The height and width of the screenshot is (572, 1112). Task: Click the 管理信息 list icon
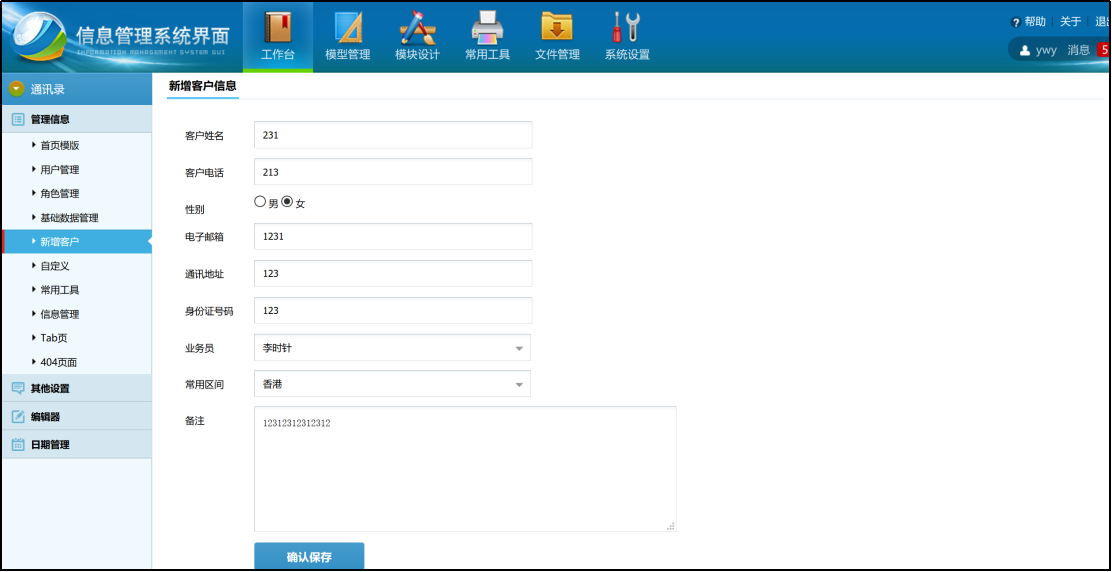[18, 119]
